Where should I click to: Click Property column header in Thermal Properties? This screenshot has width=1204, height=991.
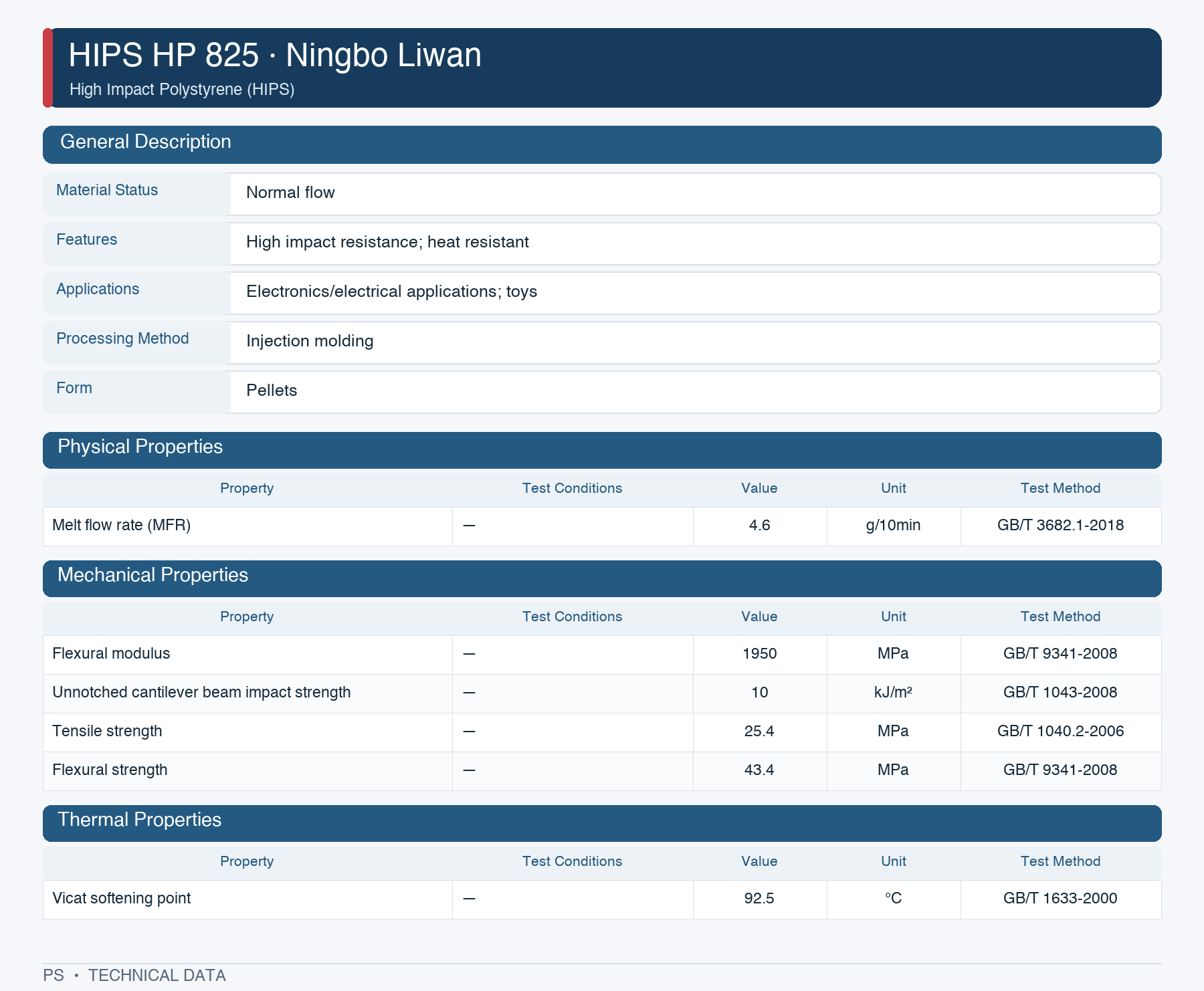click(x=247, y=861)
